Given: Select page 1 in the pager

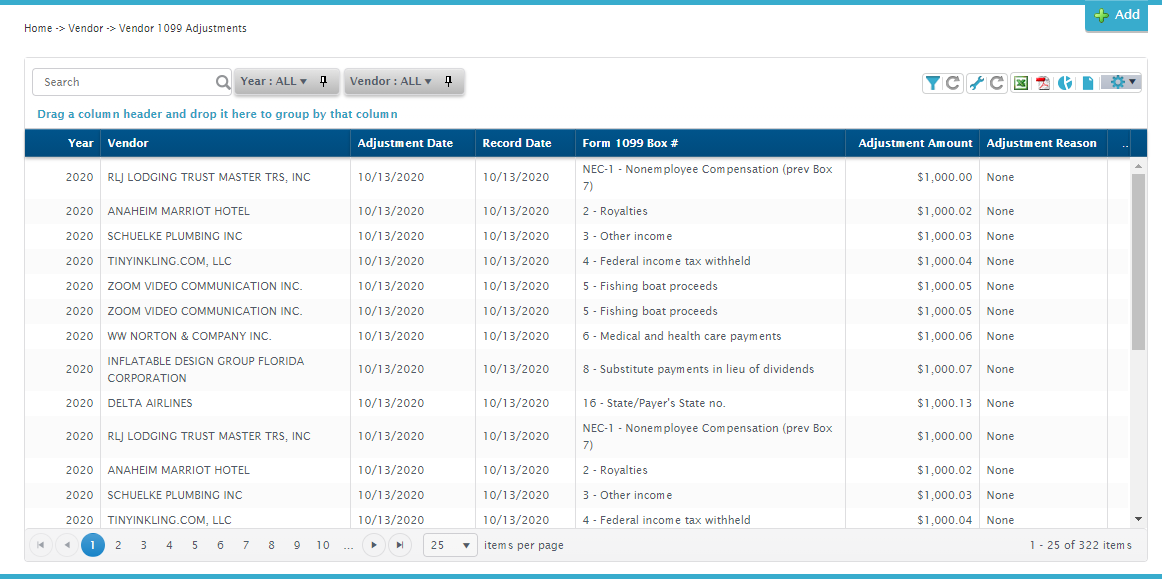Looking at the screenshot, I should [x=93, y=546].
